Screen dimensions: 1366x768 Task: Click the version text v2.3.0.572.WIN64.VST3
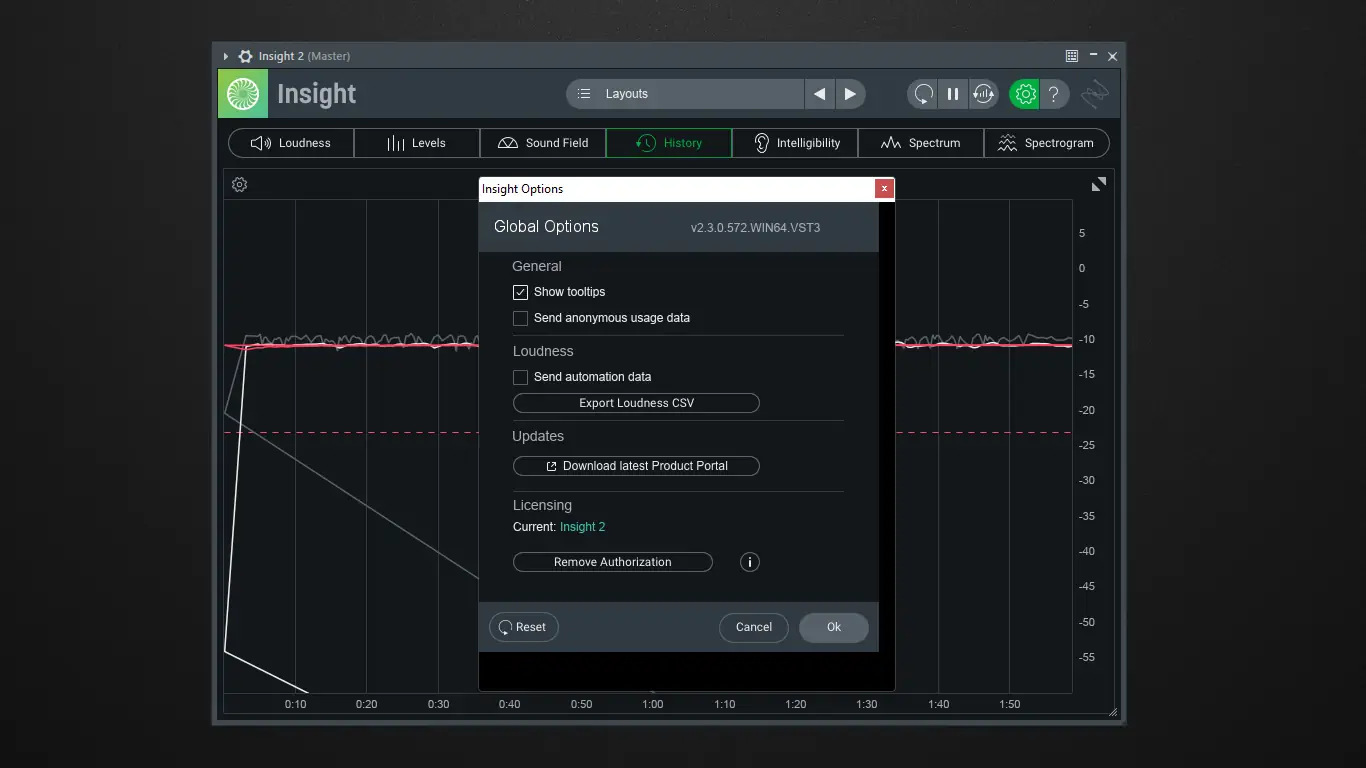click(x=755, y=228)
